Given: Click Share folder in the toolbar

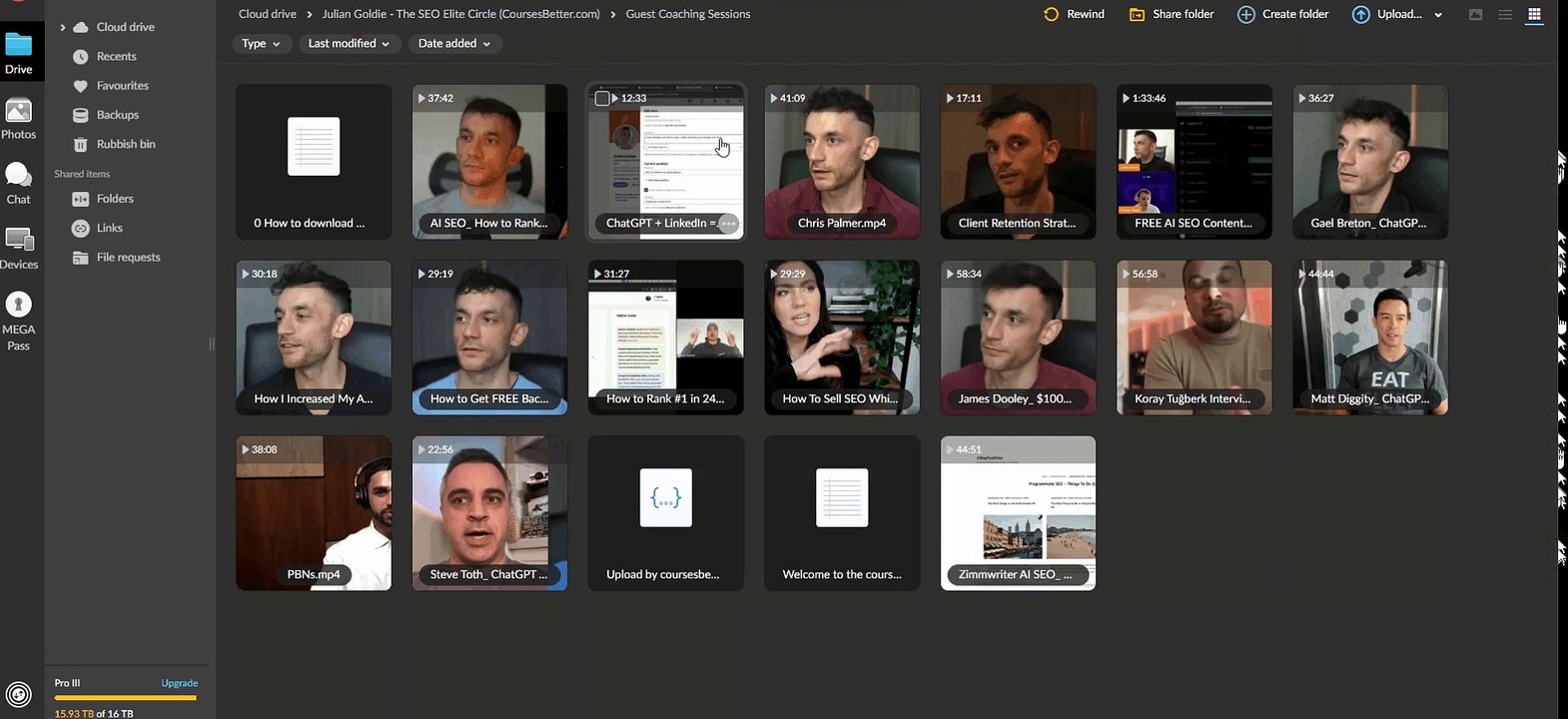Looking at the screenshot, I should pos(1172,14).
